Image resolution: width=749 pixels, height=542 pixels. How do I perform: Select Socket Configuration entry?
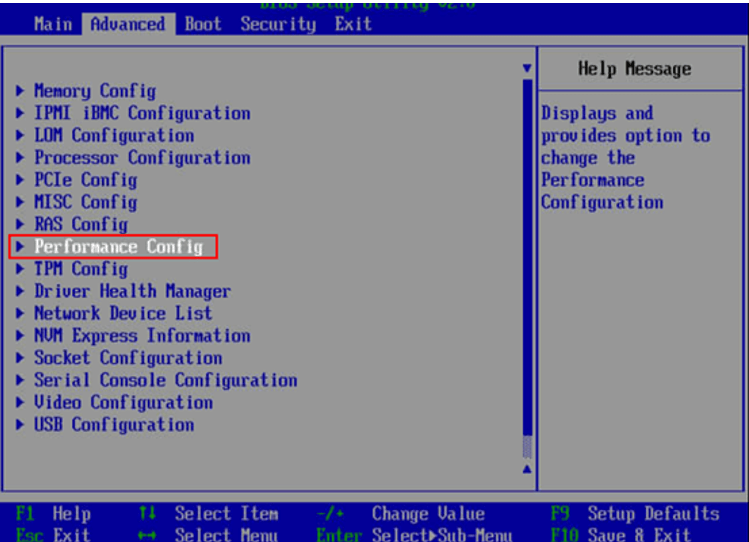point(128,358)
